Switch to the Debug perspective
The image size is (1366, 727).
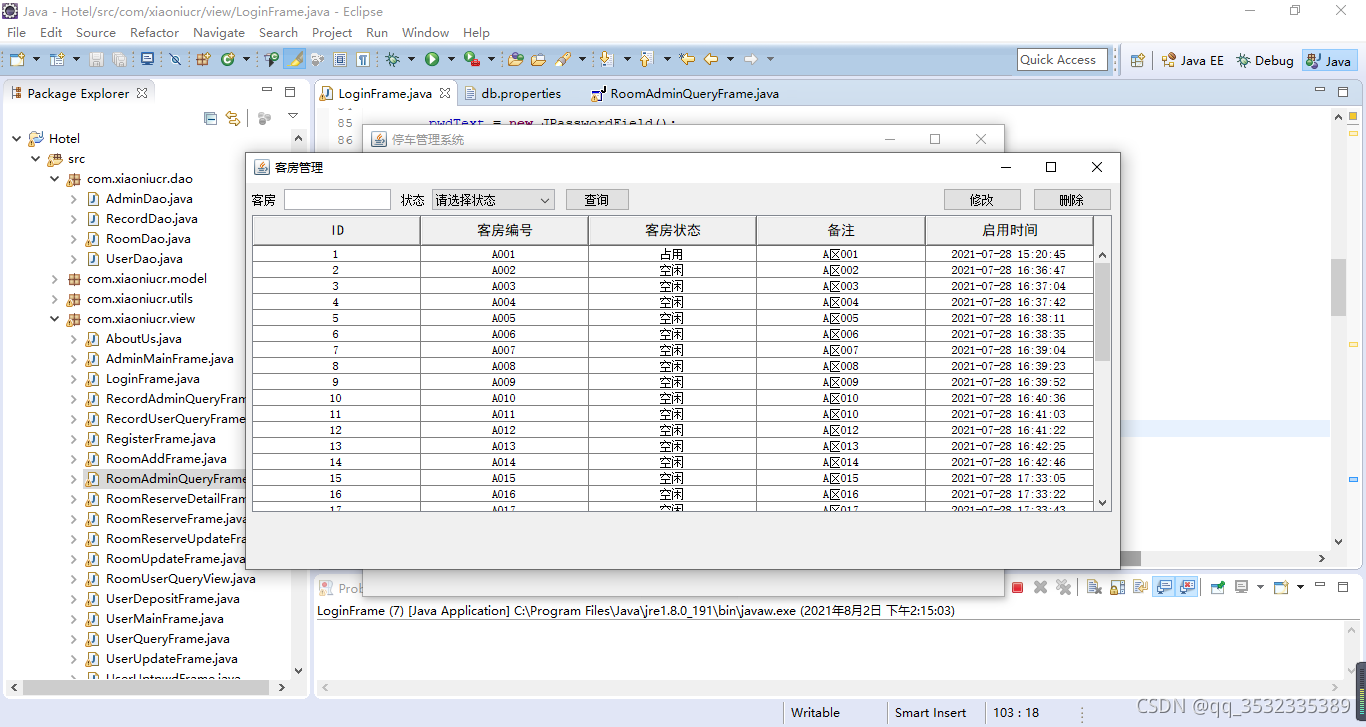coord(1264,60)
